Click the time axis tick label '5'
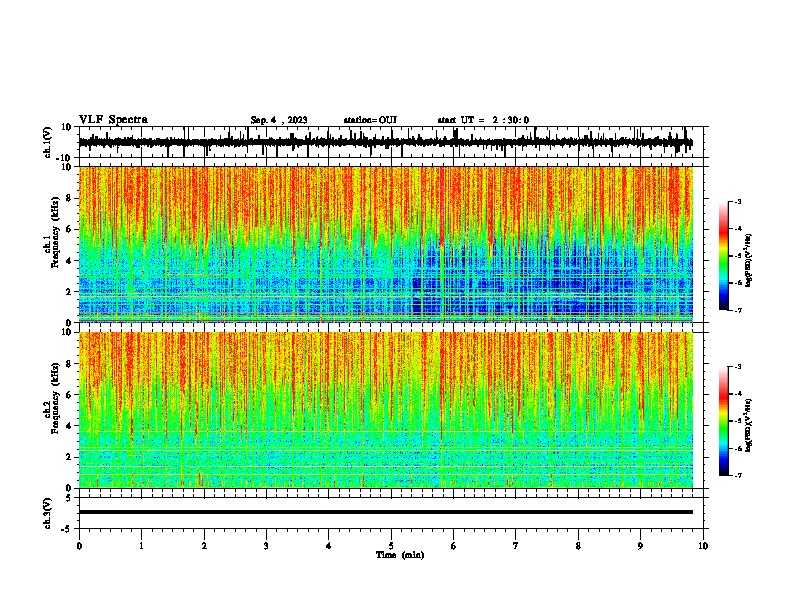792x612 pixels. (x=391, y=546)
